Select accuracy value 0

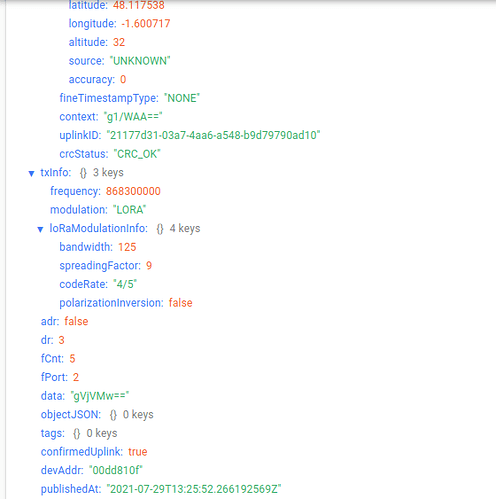pos(123,79)
